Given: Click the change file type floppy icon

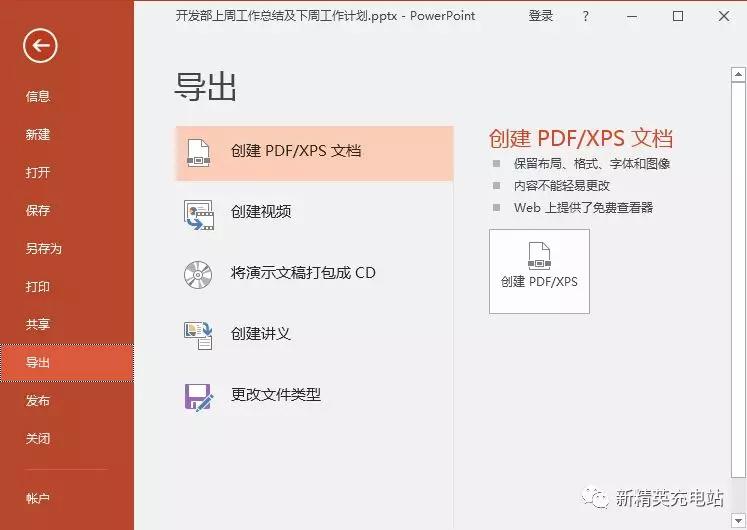Looking at the screenshot, I should (198, 397).
